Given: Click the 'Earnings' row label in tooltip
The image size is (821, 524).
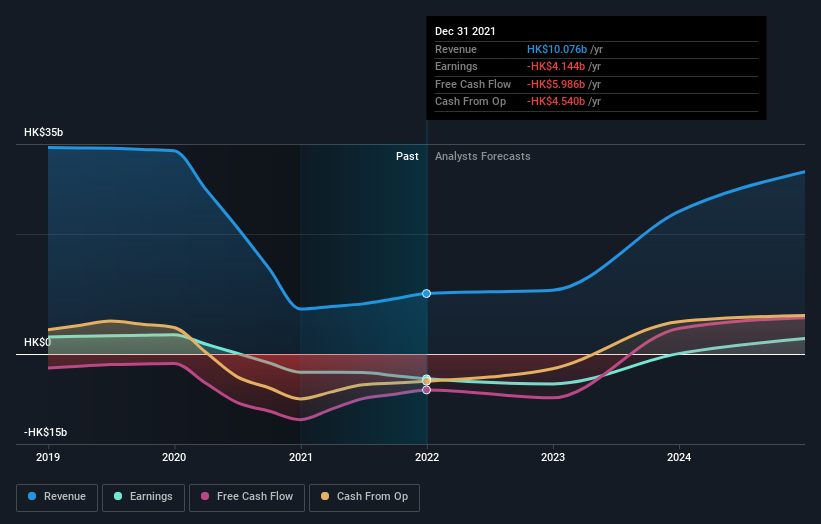Looking at the screenshot, I should (x=456, y=66).
